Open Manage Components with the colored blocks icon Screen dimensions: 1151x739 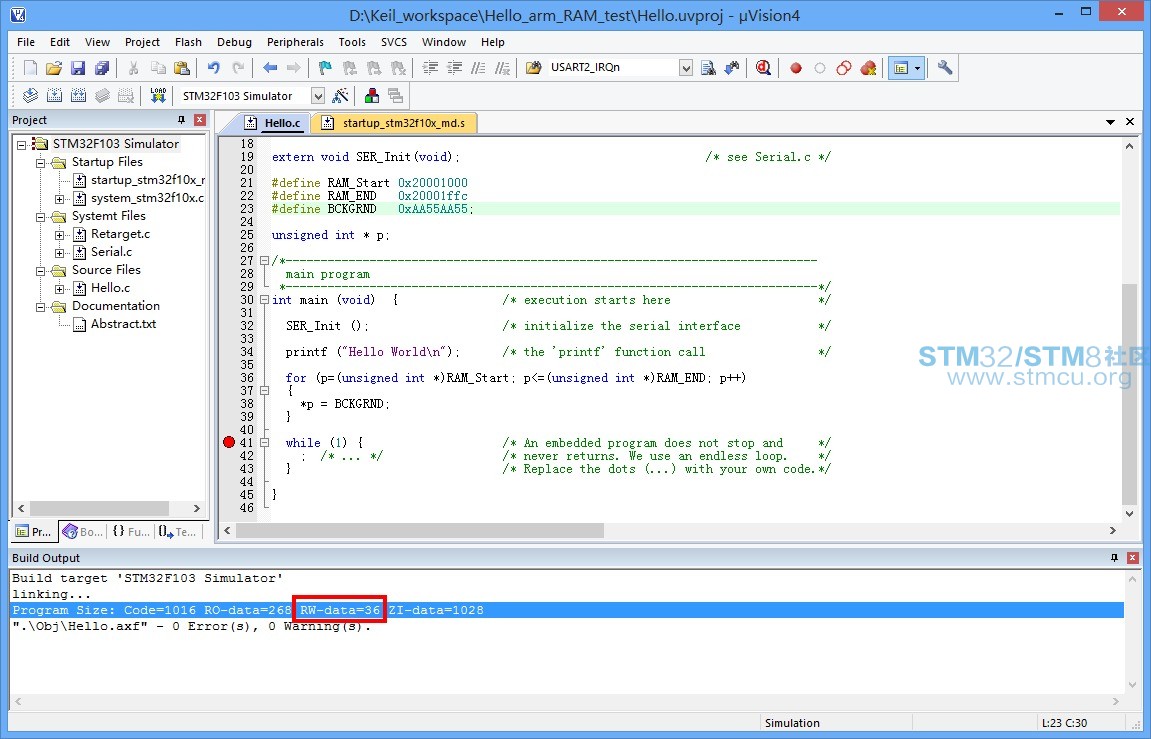pyautogui.click(x=372, y=95)
